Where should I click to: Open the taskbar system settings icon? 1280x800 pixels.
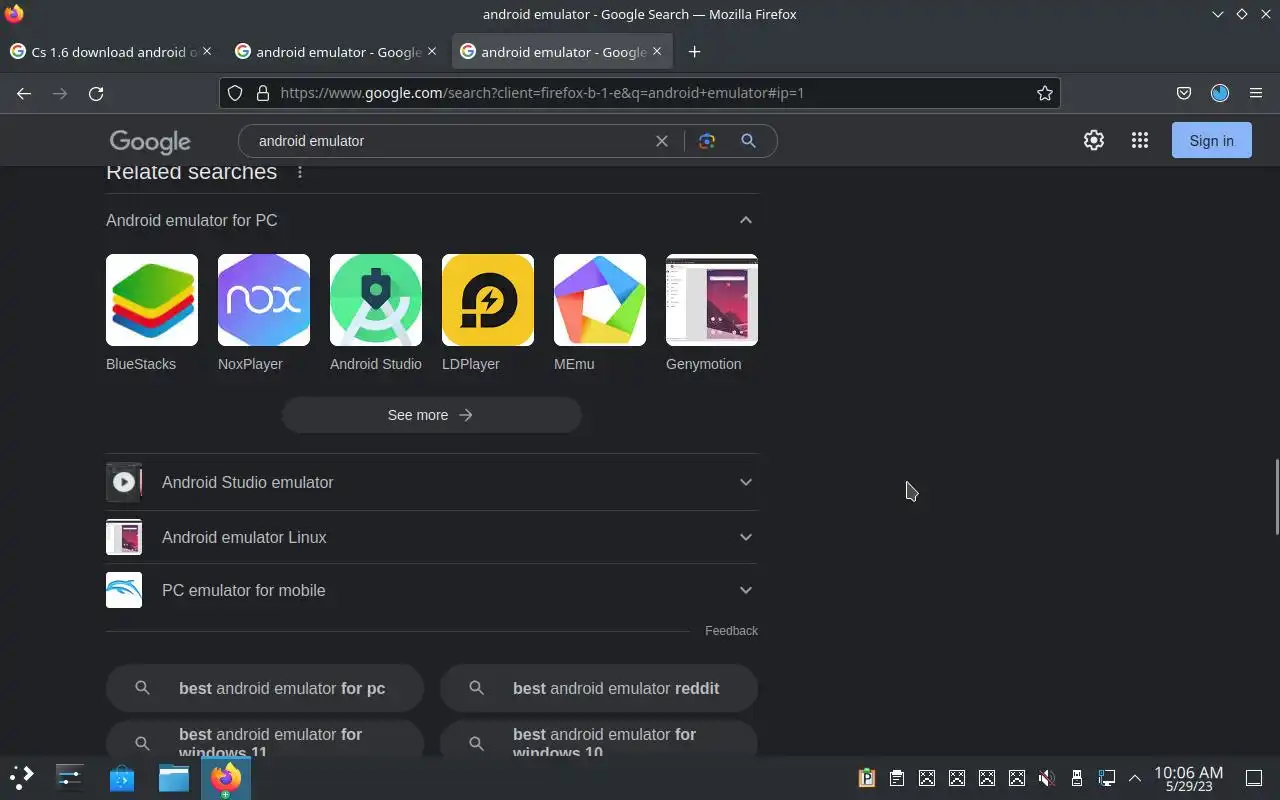[x=70, y=777]
